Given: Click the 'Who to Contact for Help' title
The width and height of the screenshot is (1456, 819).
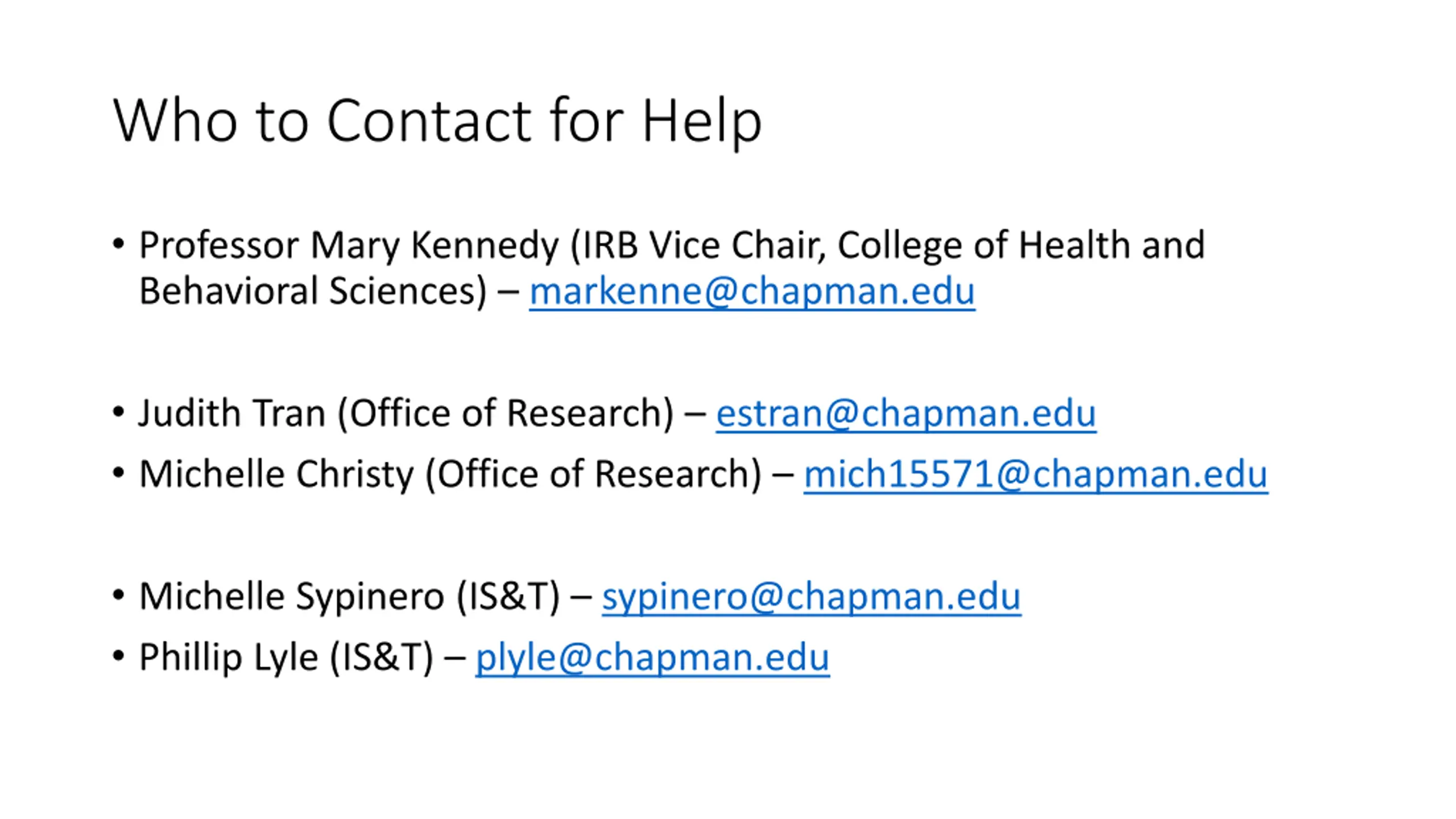Looking at the screenshot, I should coord(437,121).
